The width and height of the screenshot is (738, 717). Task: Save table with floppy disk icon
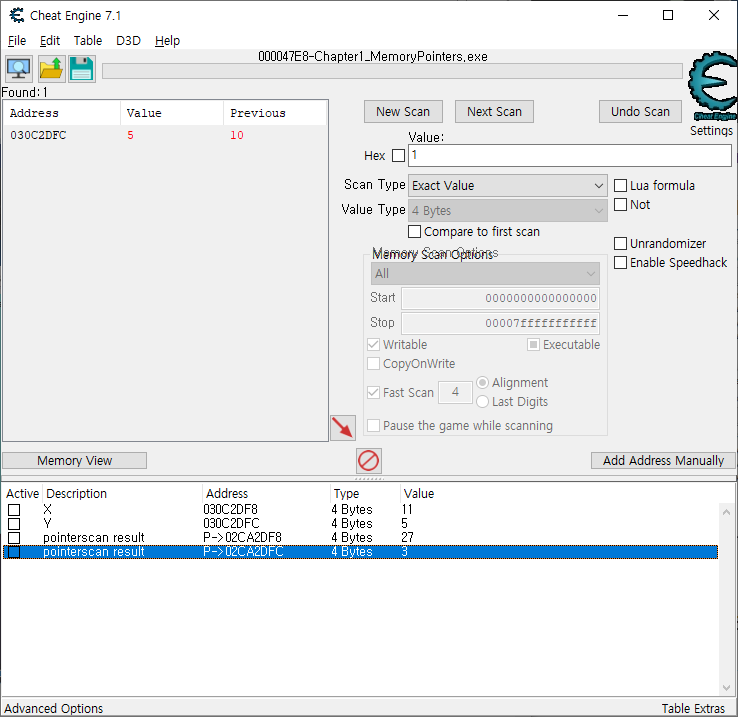[x=82, y=69]
